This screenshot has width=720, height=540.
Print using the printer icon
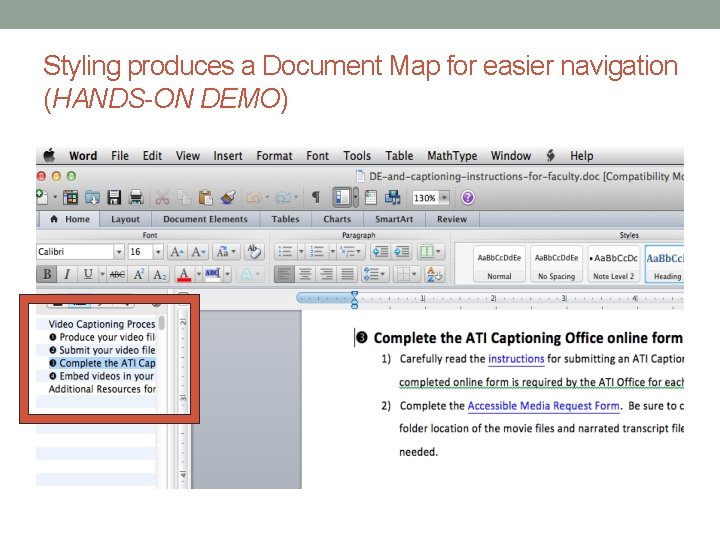click(x=136, y=197)
